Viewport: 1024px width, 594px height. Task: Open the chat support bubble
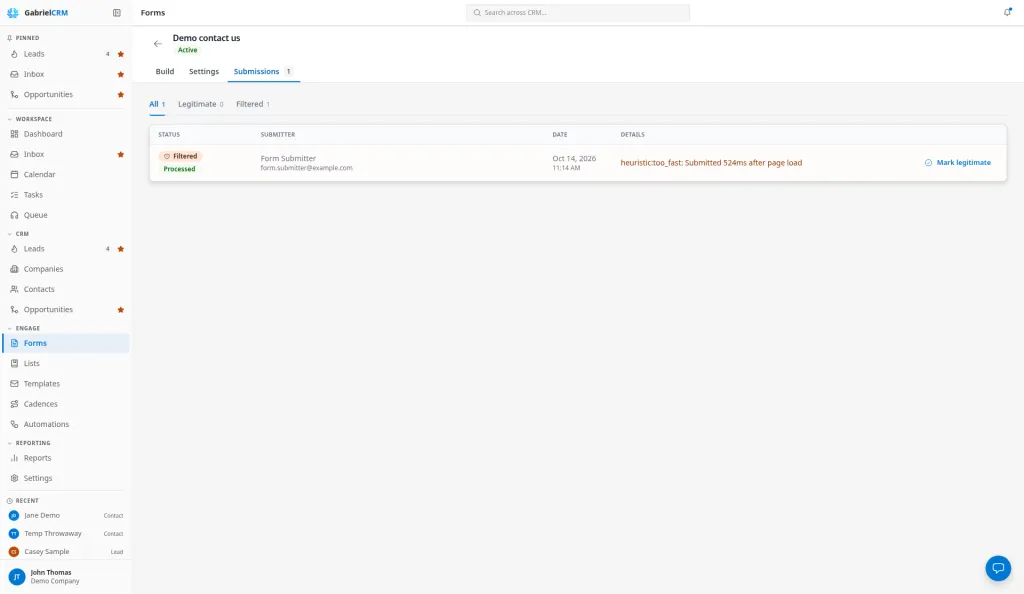[998, 568]
